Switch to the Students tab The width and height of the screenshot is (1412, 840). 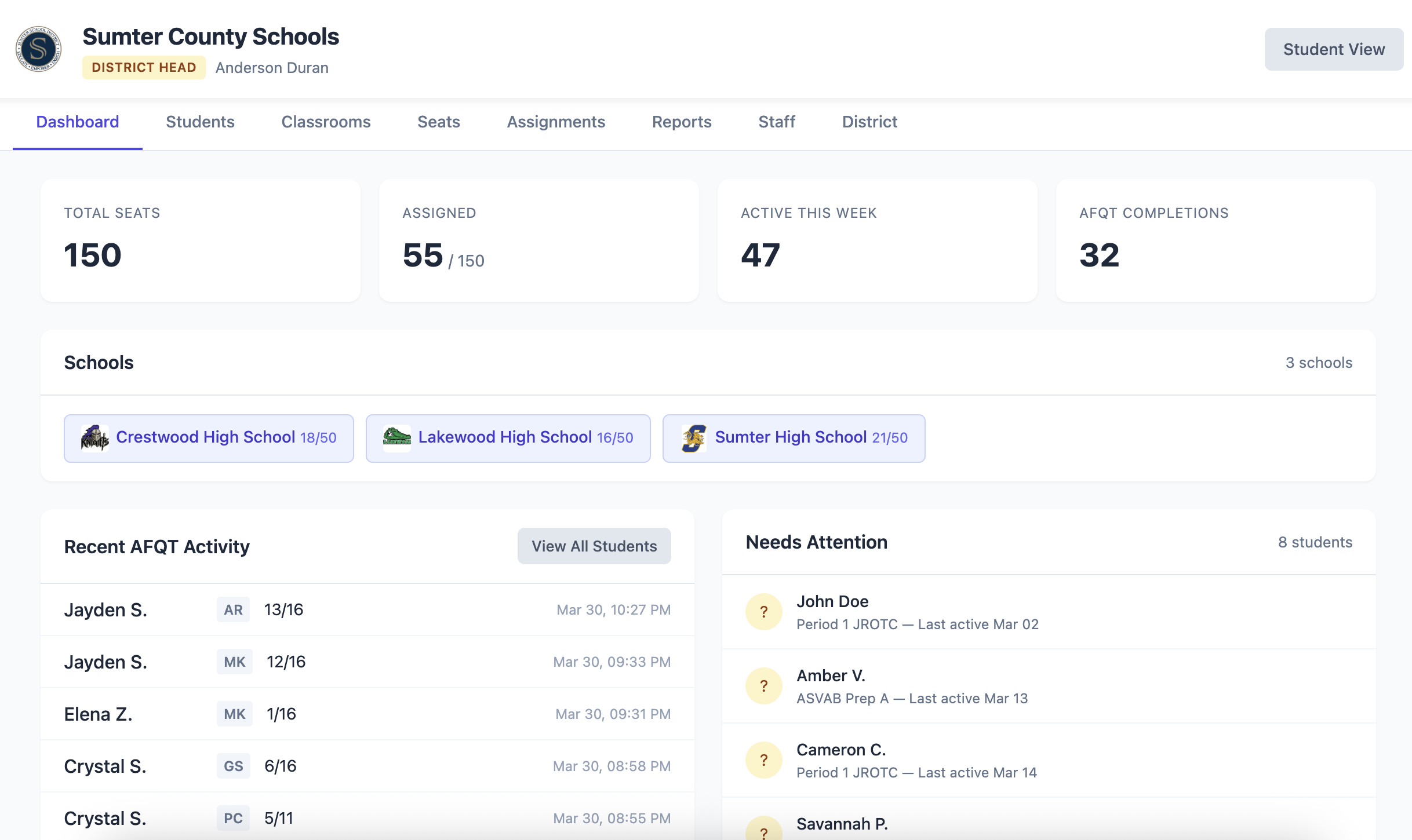[200, 122]
